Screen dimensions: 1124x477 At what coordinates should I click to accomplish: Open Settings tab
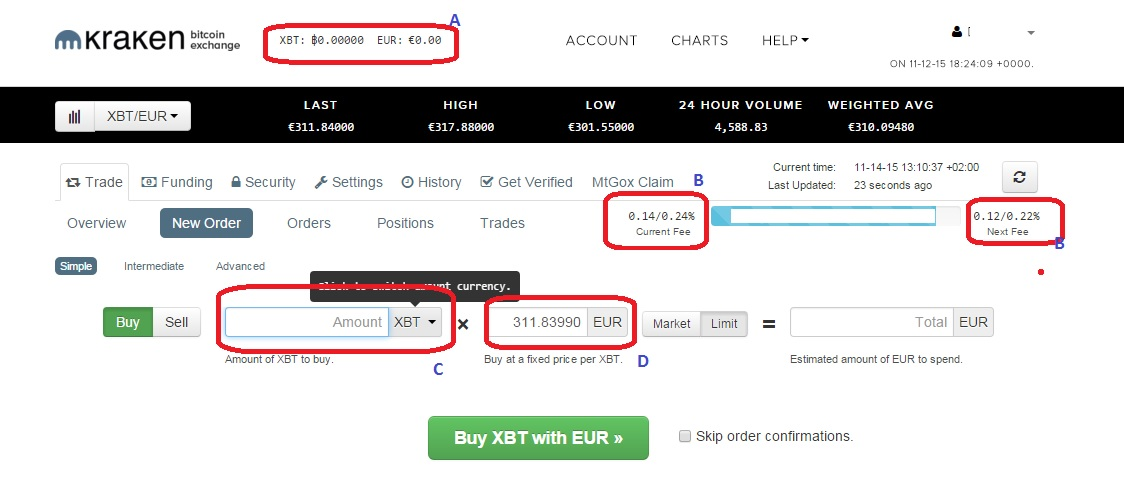[348, 182]
